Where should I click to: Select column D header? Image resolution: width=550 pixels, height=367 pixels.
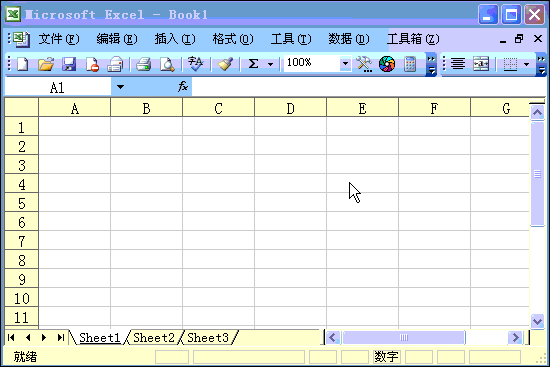coord(290,108)
